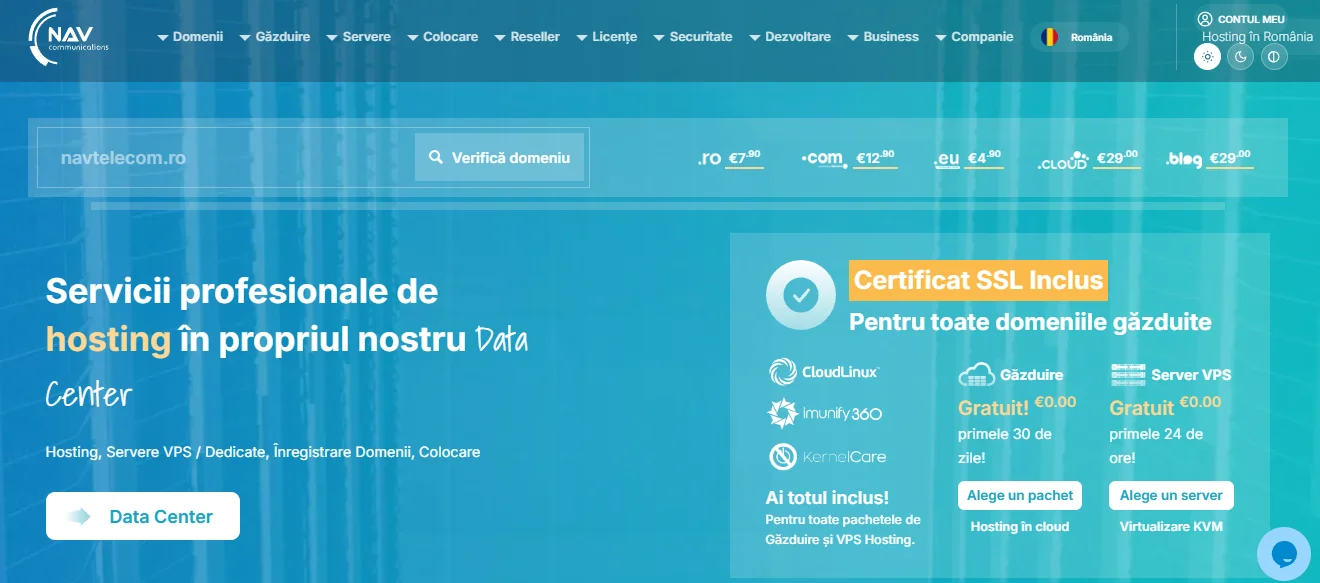1320x583 pixels.
Task: Open the Securitate dropdown menu
Action: pos(692,37)
